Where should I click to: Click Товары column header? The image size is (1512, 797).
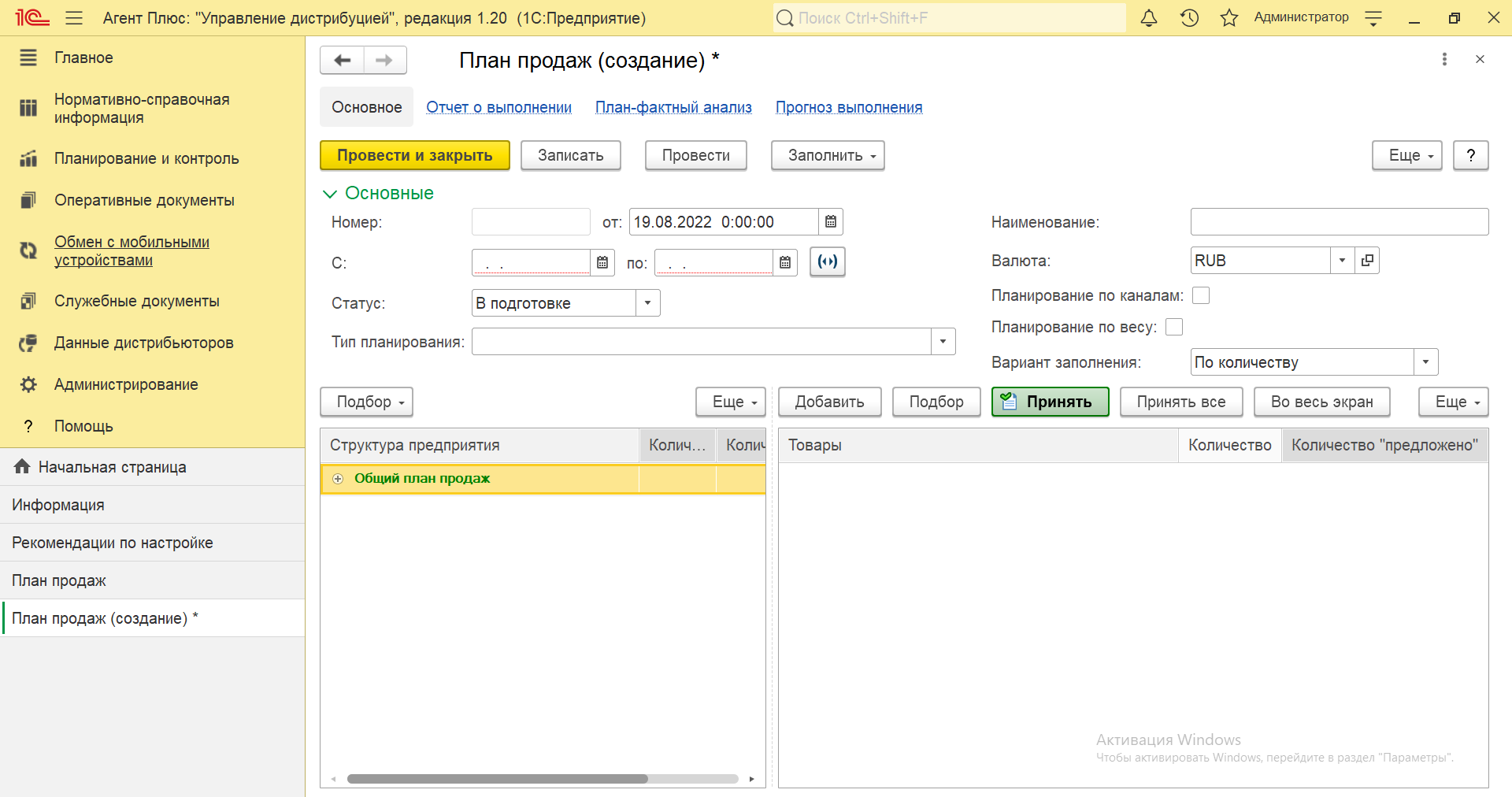pyautogui.click(x=979, y=445)
